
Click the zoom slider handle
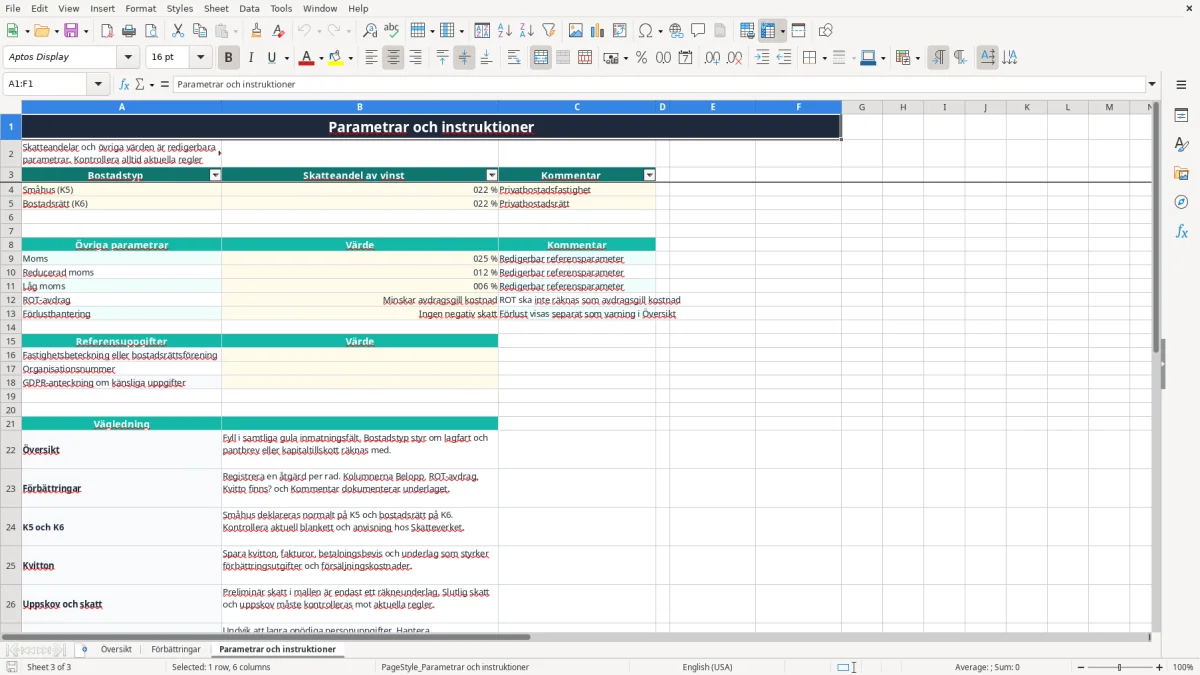[x=1120, y=667]
